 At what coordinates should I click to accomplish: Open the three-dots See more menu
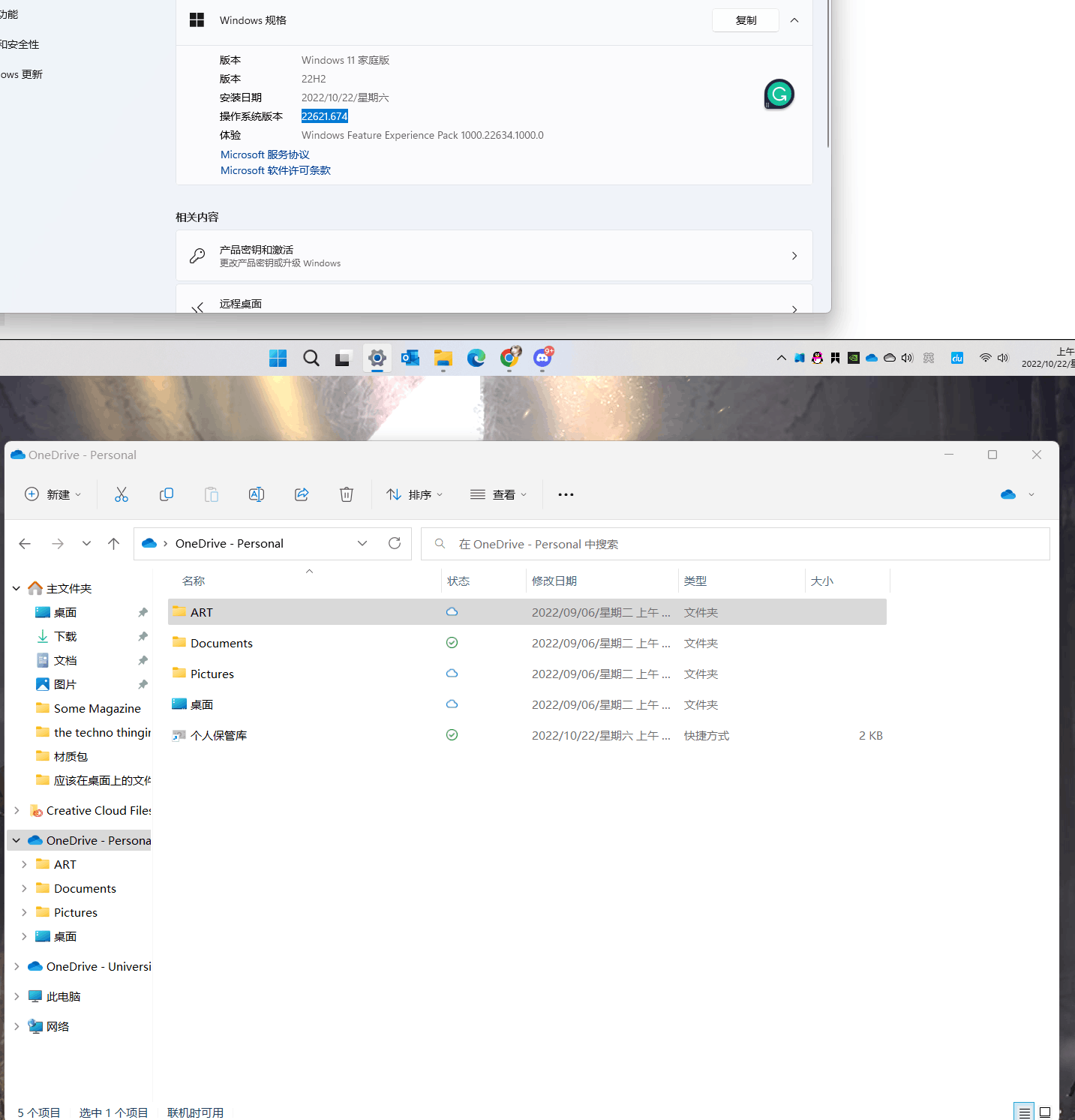click(566, 494)
